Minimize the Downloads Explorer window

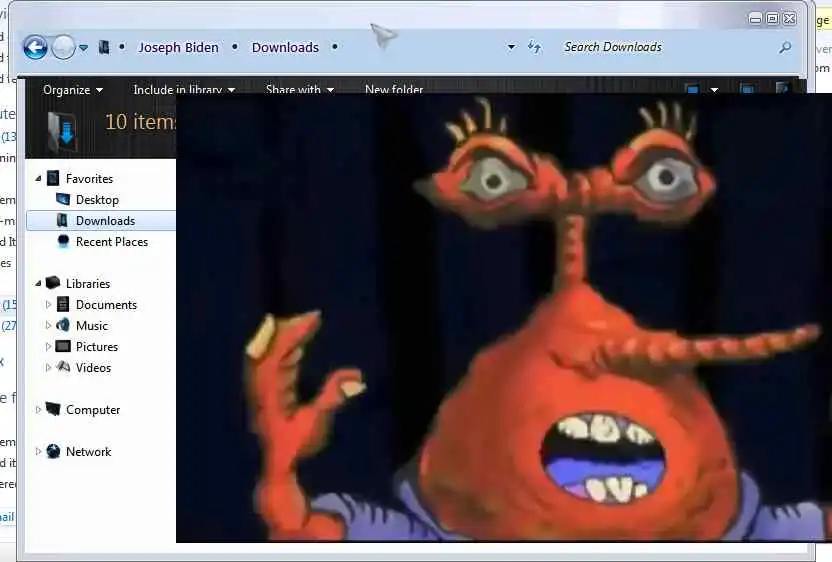(755, 19)
